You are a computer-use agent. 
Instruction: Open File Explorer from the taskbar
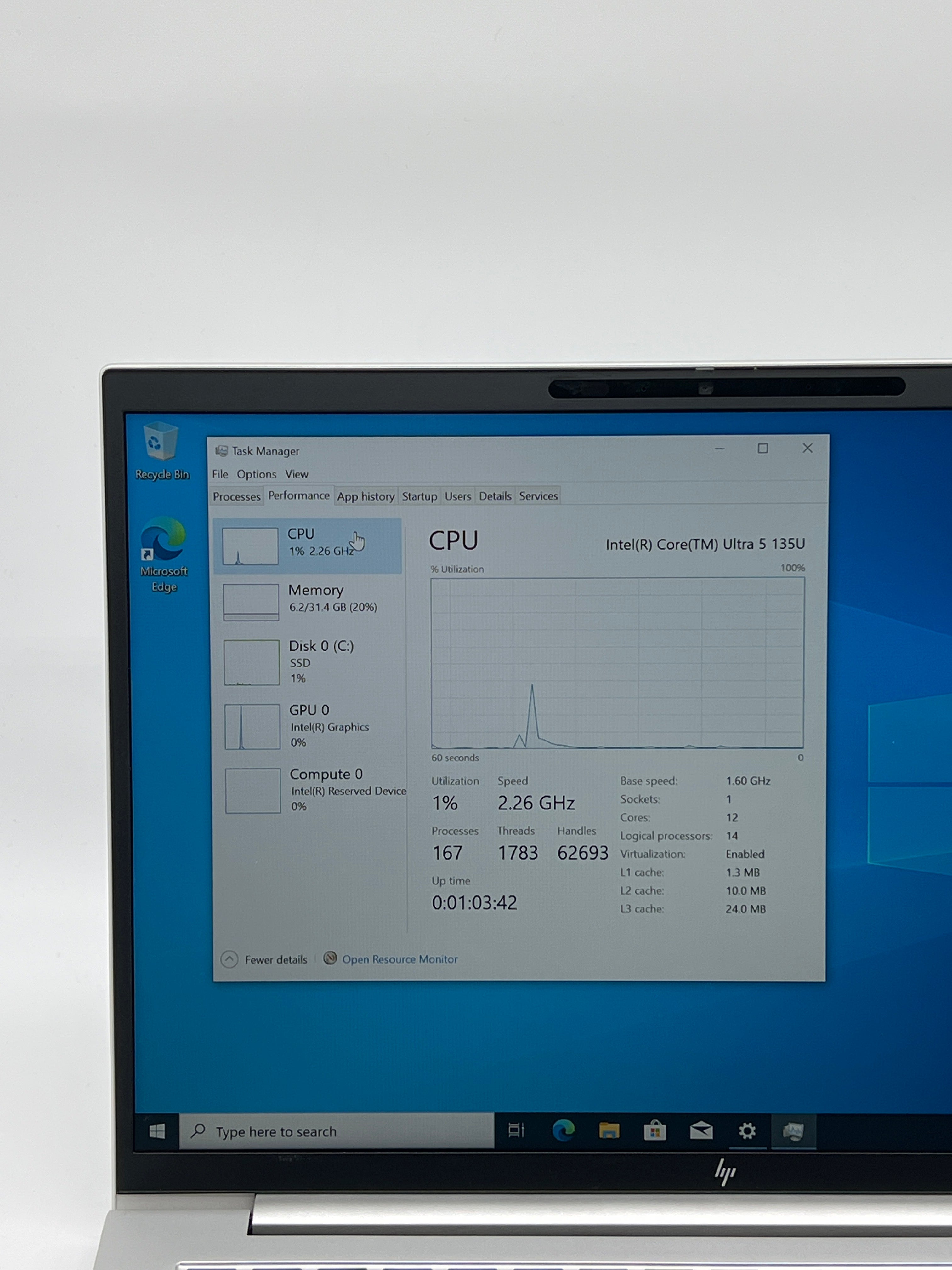pos(609,1130)
